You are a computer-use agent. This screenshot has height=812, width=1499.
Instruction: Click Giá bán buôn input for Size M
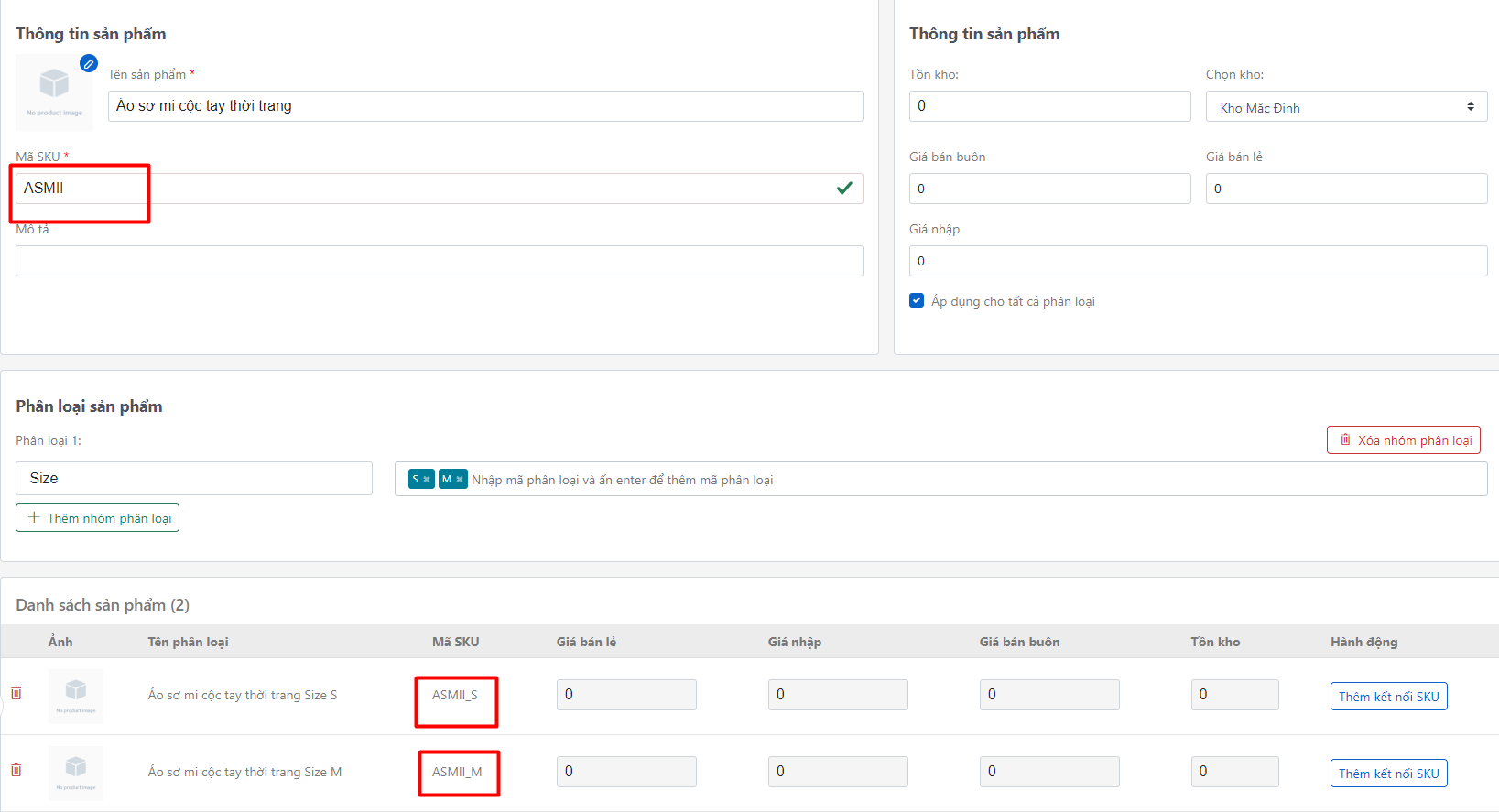pos(1049,772)
